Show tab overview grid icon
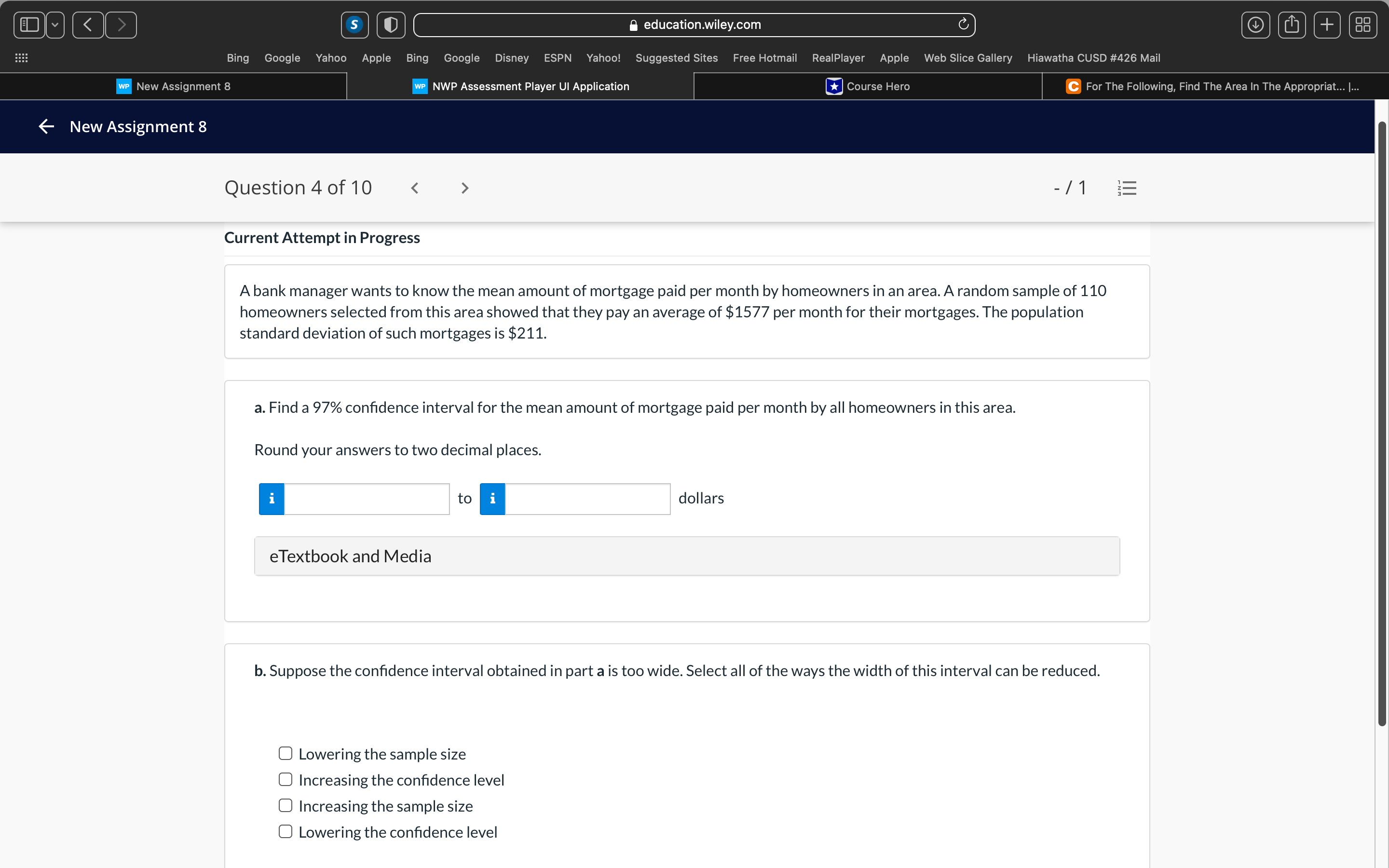The width and height of the screenshot is (1389, 868). tap(1362, 25)
